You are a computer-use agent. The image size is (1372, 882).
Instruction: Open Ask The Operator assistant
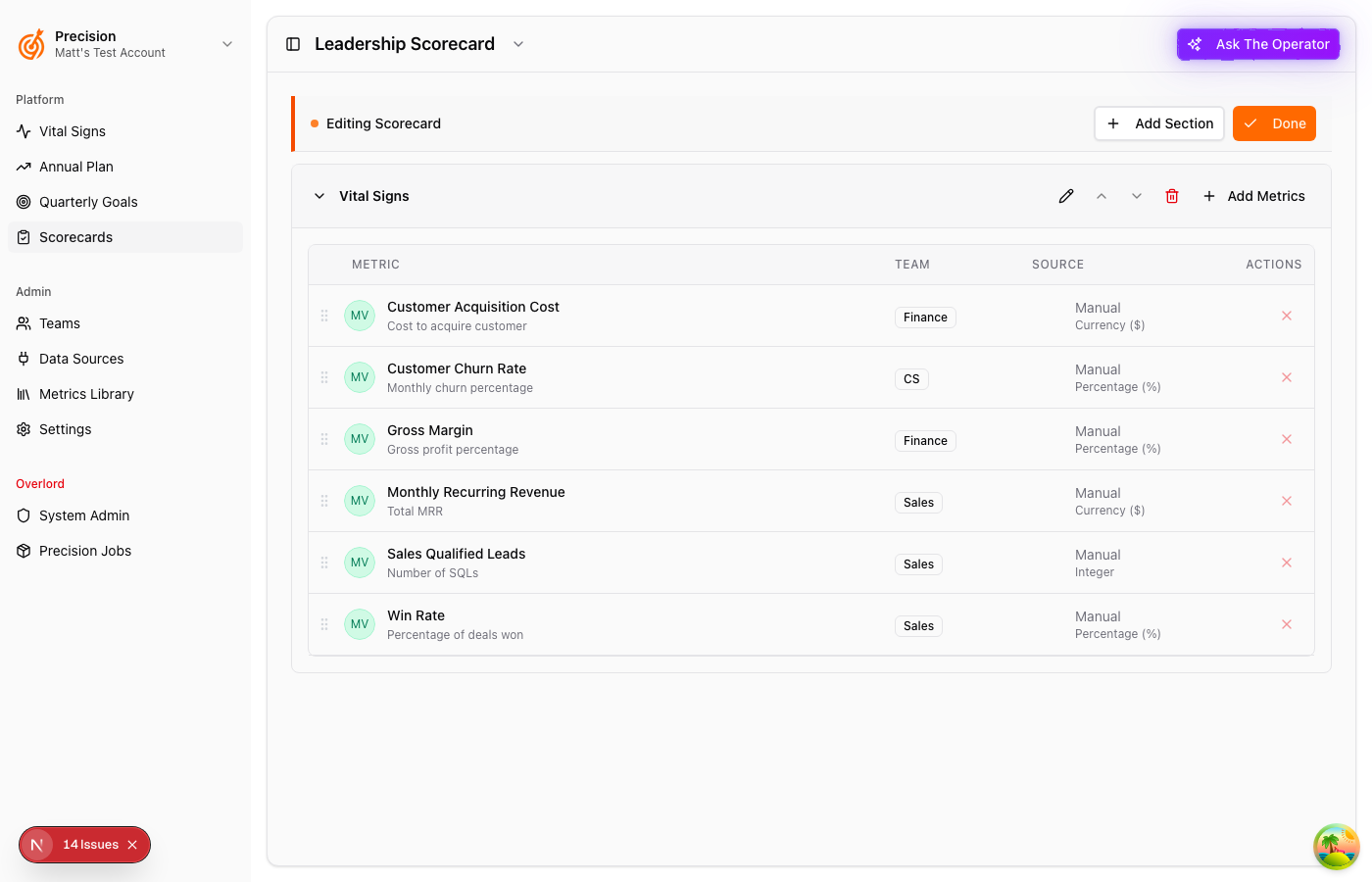[1258, 44]
